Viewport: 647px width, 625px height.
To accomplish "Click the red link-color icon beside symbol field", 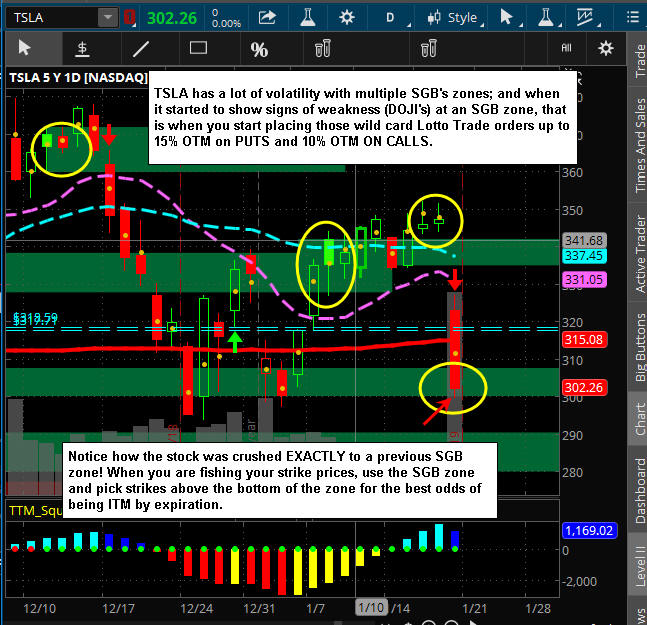I will coord(130,18).
